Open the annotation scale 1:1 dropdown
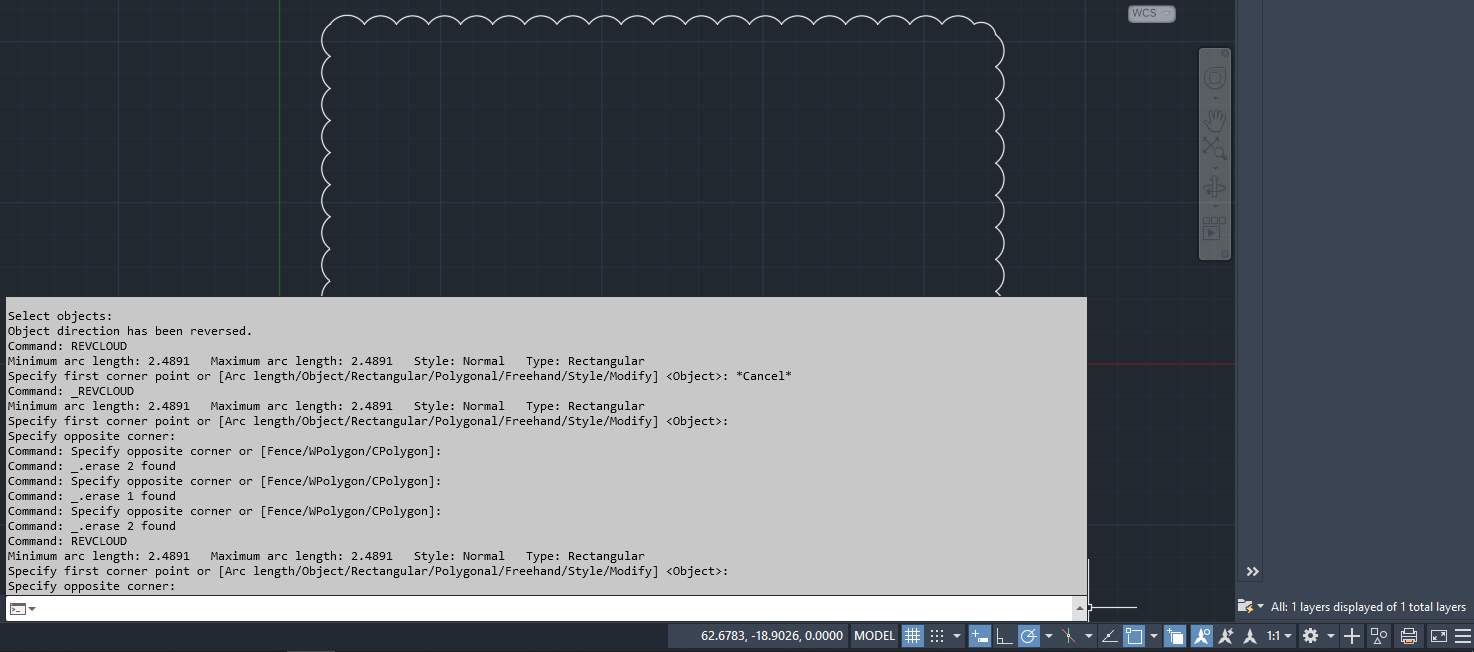Viewport: 1474px width, 652px height. [1274, 636]
